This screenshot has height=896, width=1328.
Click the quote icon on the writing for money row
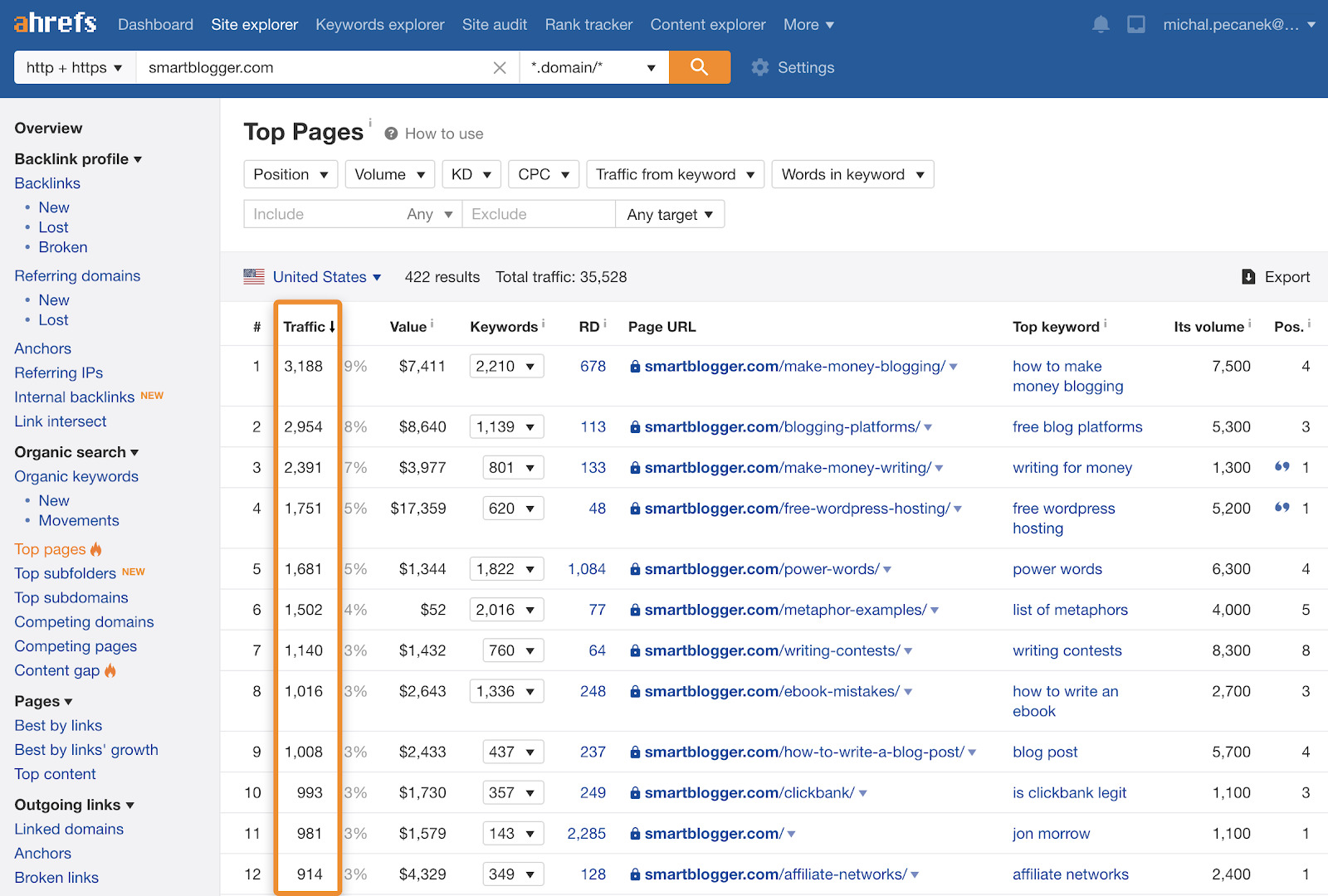[1282, 467]
